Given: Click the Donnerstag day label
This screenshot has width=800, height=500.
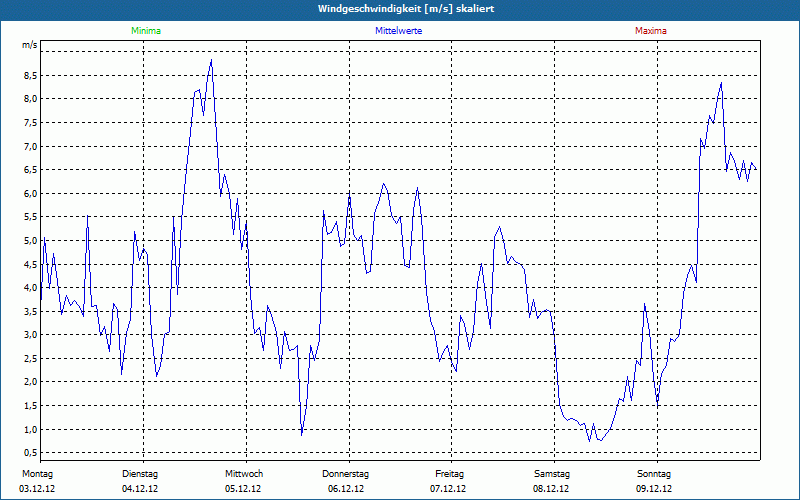Looking at the screenshot, I should [x=345, y=474].
